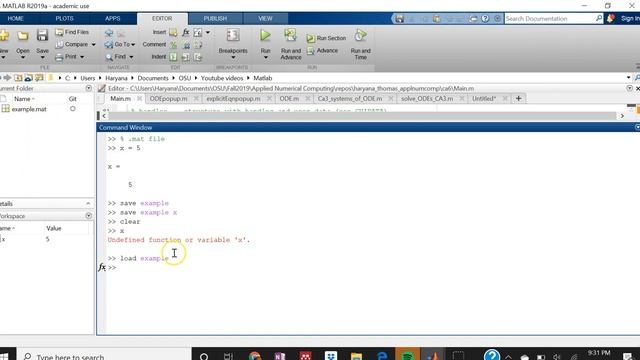Click the Name column header in Current Folder
The width and height of the screenshot is (640, 360).
coord(24,99)
